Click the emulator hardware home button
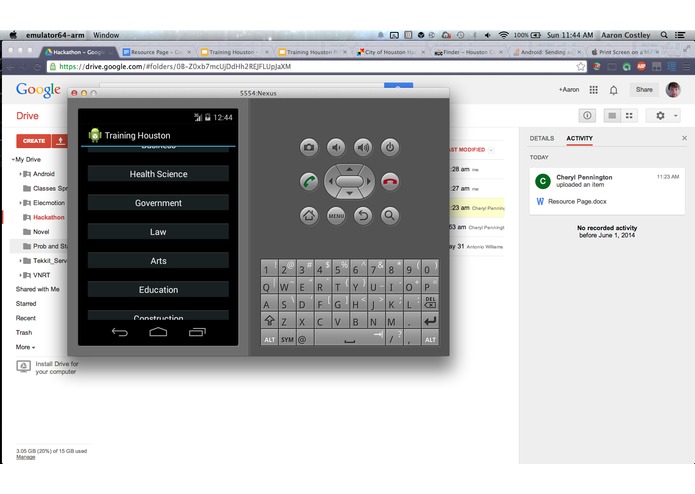 309,216
